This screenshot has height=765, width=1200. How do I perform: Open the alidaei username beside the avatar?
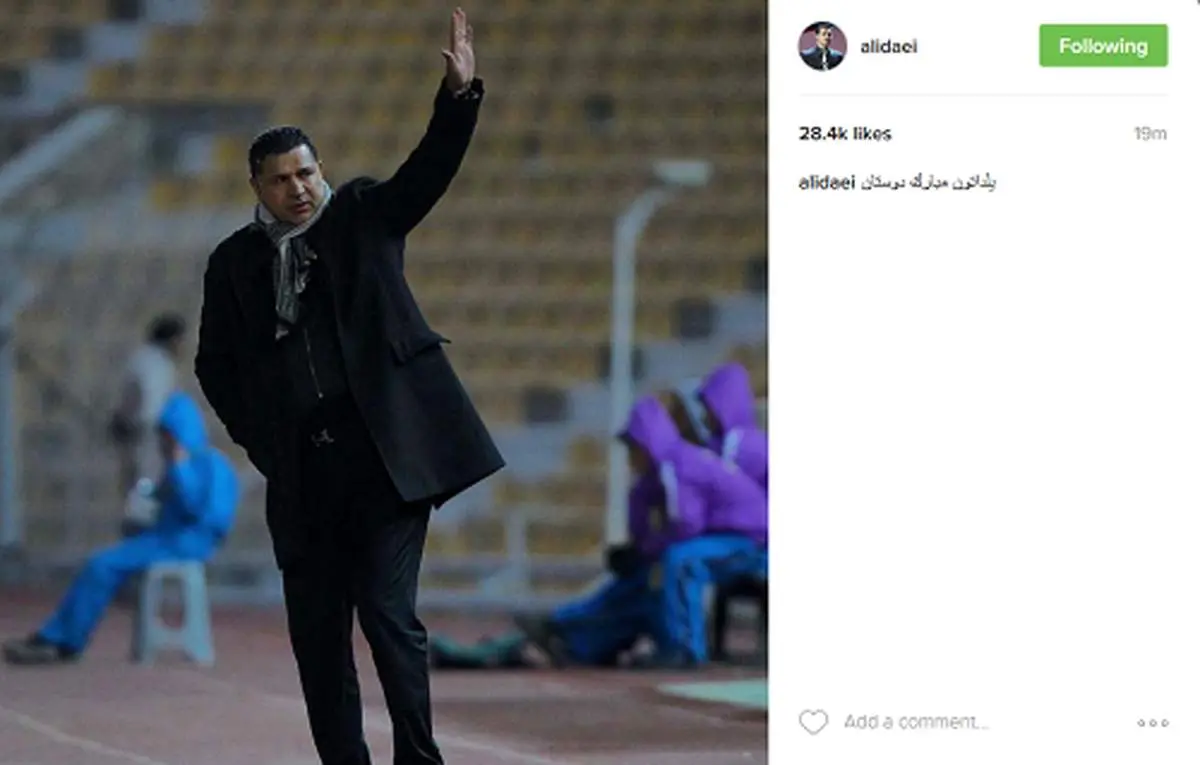888,47
